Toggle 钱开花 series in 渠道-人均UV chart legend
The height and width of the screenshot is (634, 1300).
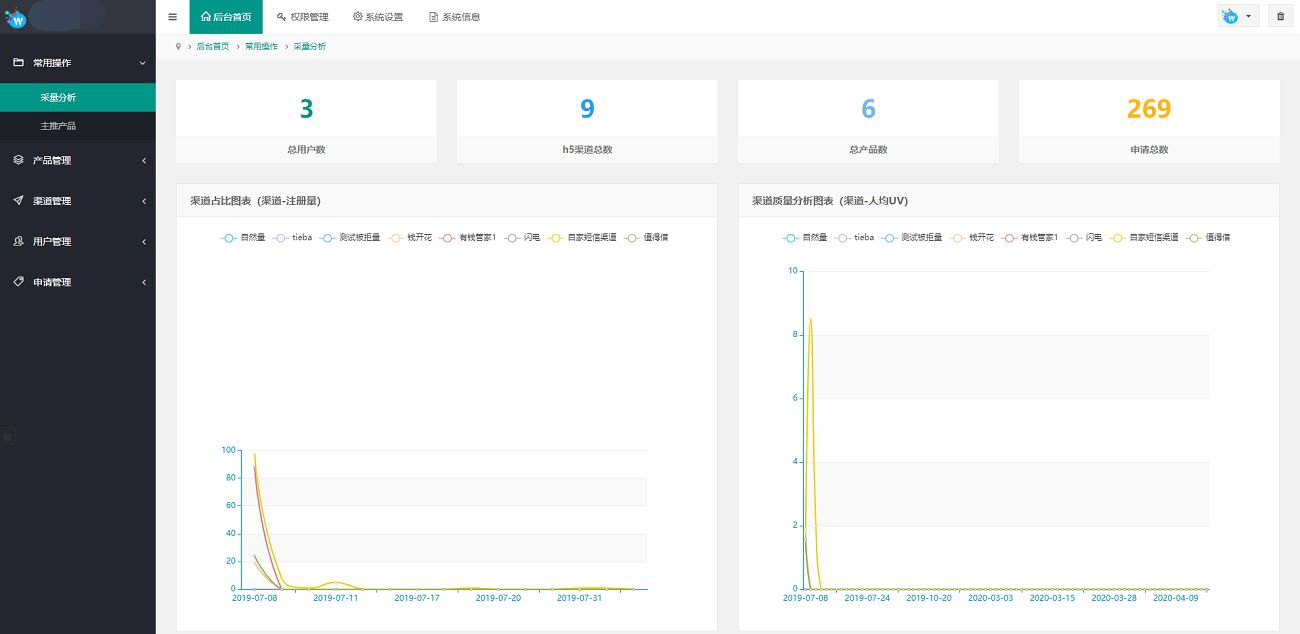pos(972,238)
